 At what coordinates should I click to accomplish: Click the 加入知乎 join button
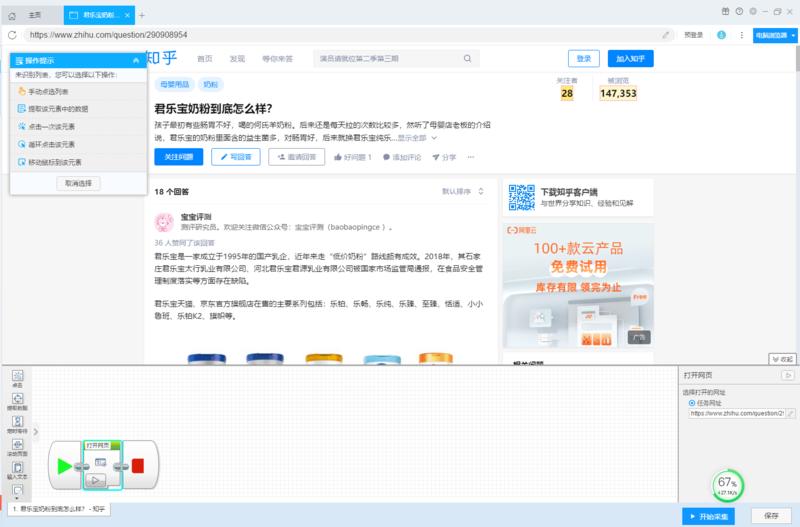(631, 59)
